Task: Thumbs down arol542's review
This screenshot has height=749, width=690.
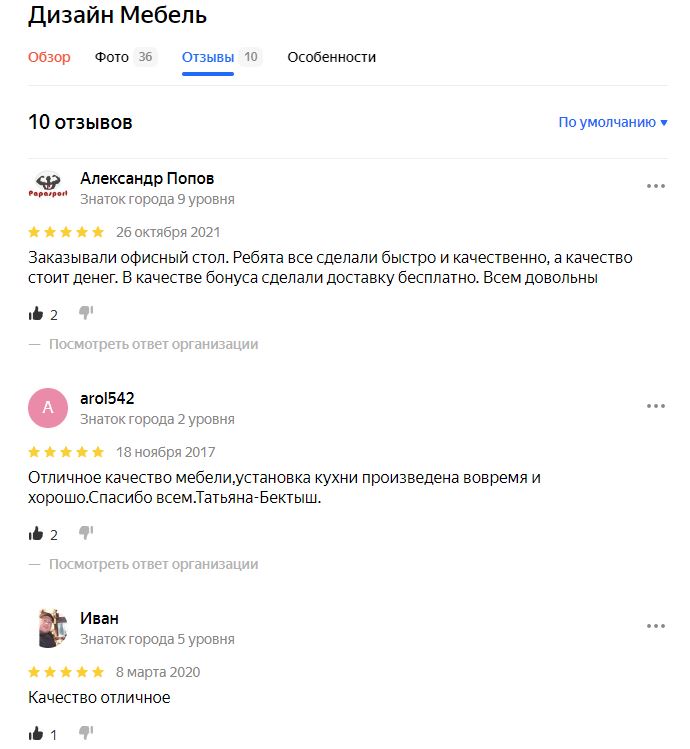Action: click(86, 533)
